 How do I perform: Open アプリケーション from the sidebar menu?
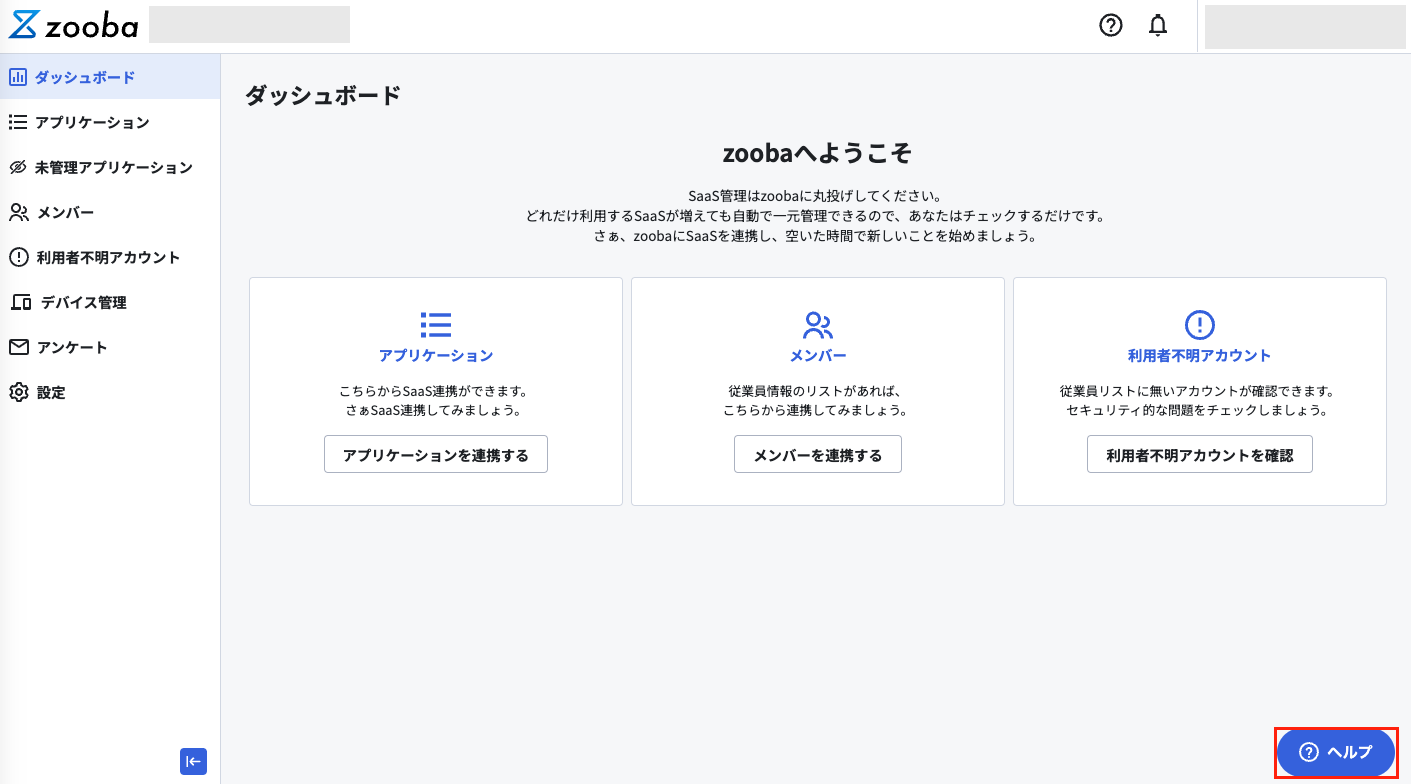click(110, 122)
